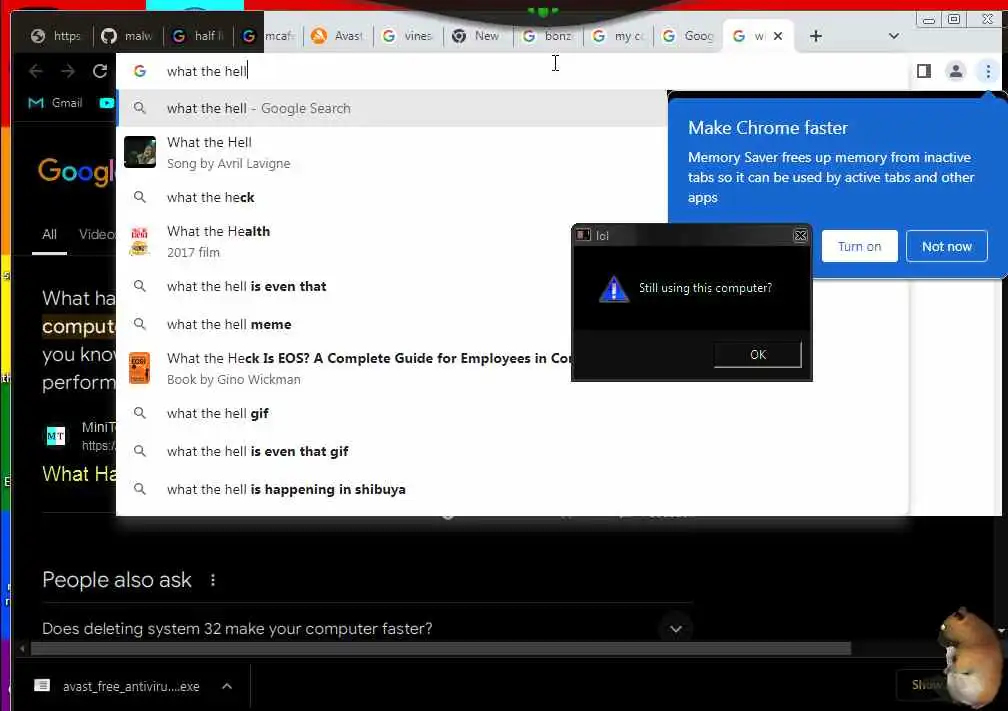Click the browser back arrow
The width and height of the screenshot is (1008, 711).
(x=36, y=71)
